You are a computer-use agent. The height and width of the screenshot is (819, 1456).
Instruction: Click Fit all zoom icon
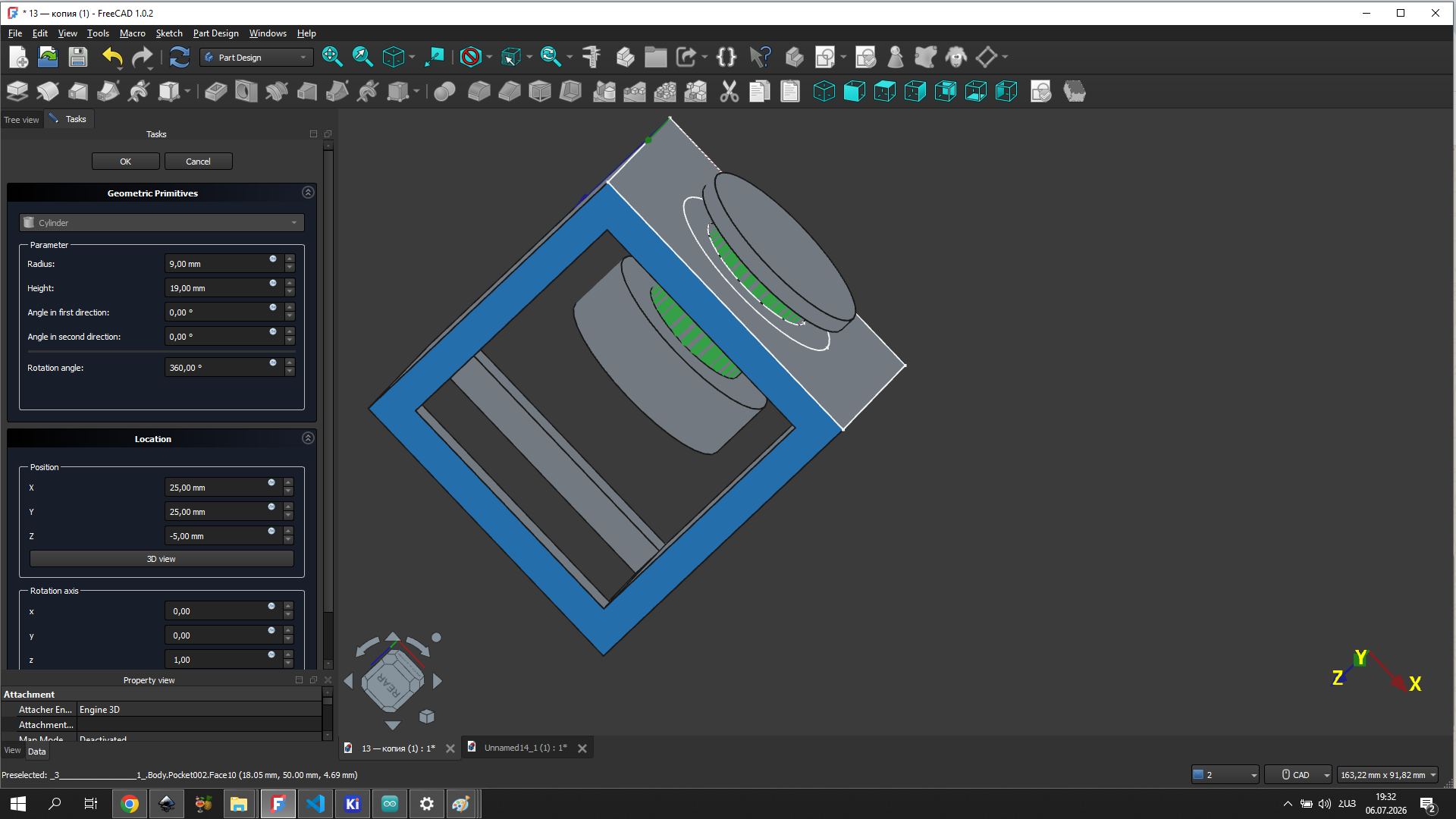coord(331,57)
